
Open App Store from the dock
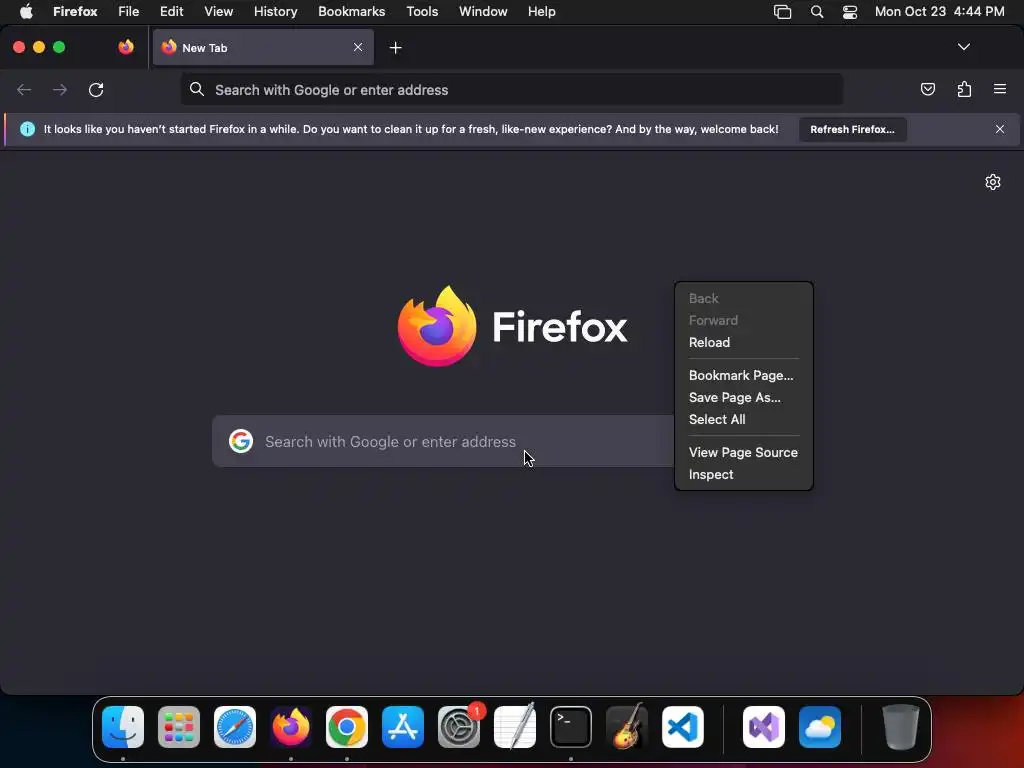coord(403,727)
